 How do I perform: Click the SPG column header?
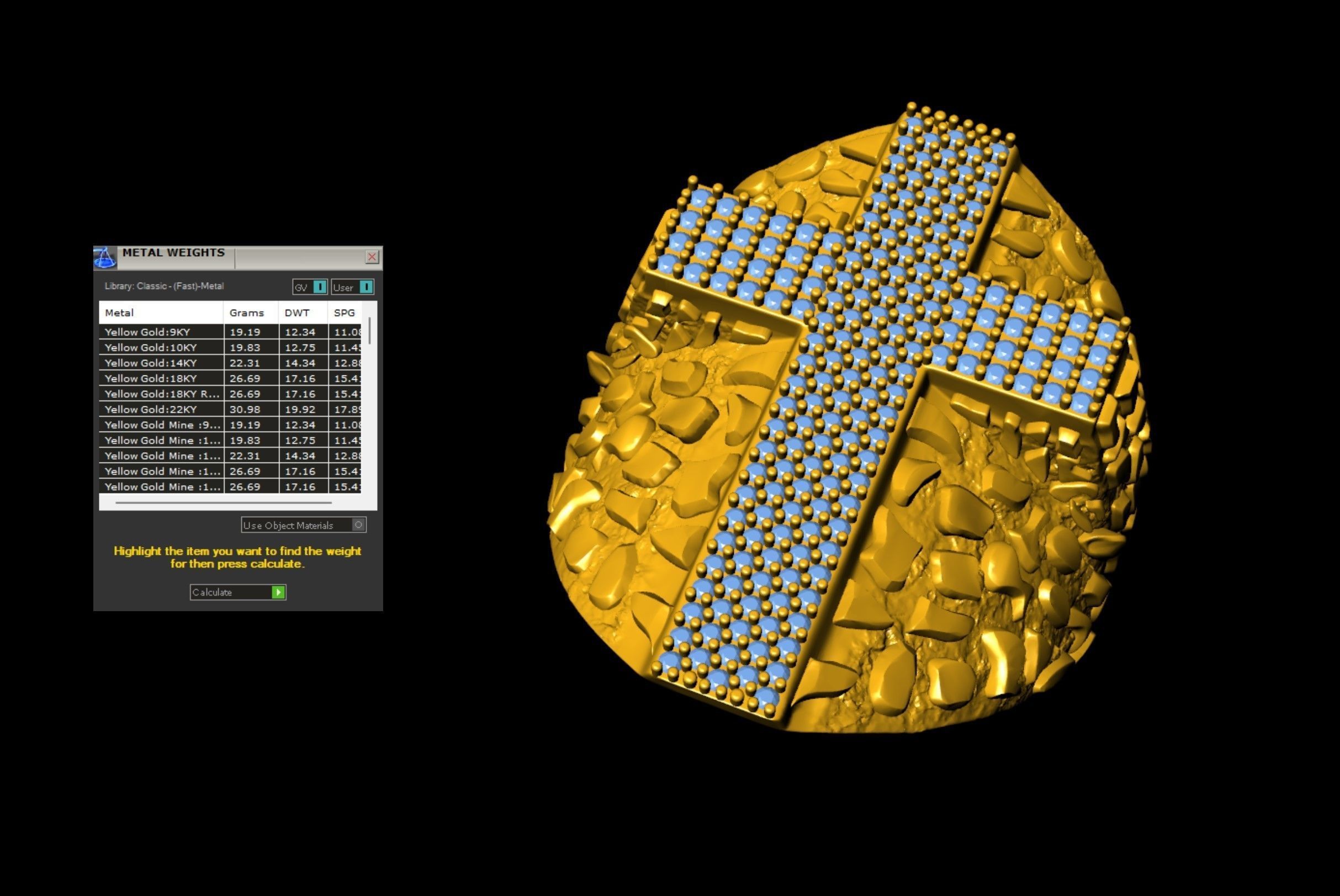345,312
